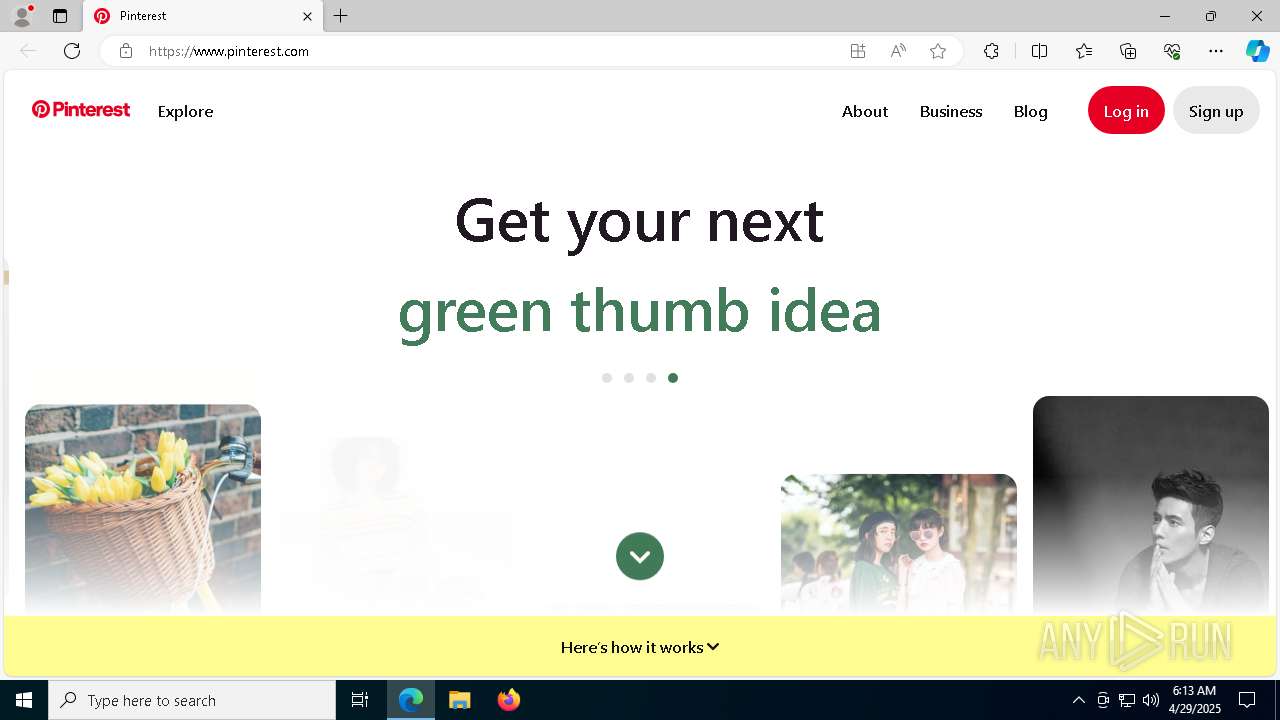Screen dimensions: 1280x720
Task: Click the red Log in button
Action: coord(1126,111)
